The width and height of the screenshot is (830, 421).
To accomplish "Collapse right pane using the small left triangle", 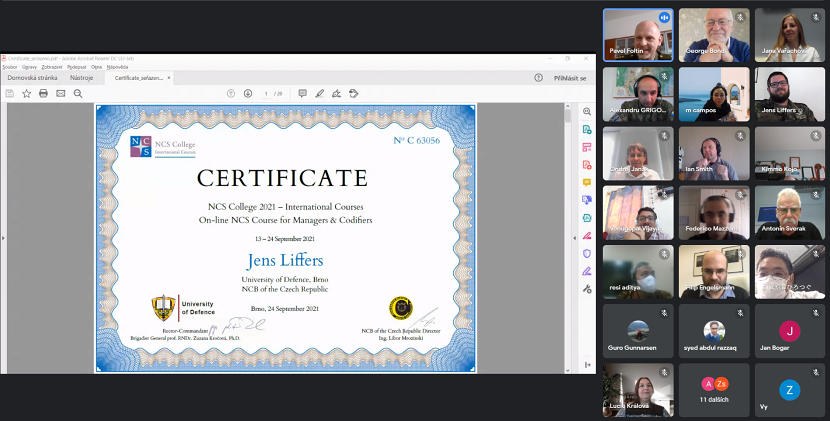I will point(575,238).
